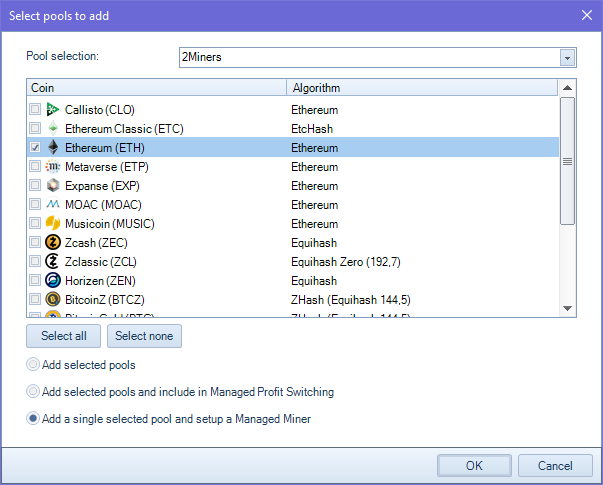
Task: Click the Ethereum (ETH) row label text
Action: click(x=105, y=148)
